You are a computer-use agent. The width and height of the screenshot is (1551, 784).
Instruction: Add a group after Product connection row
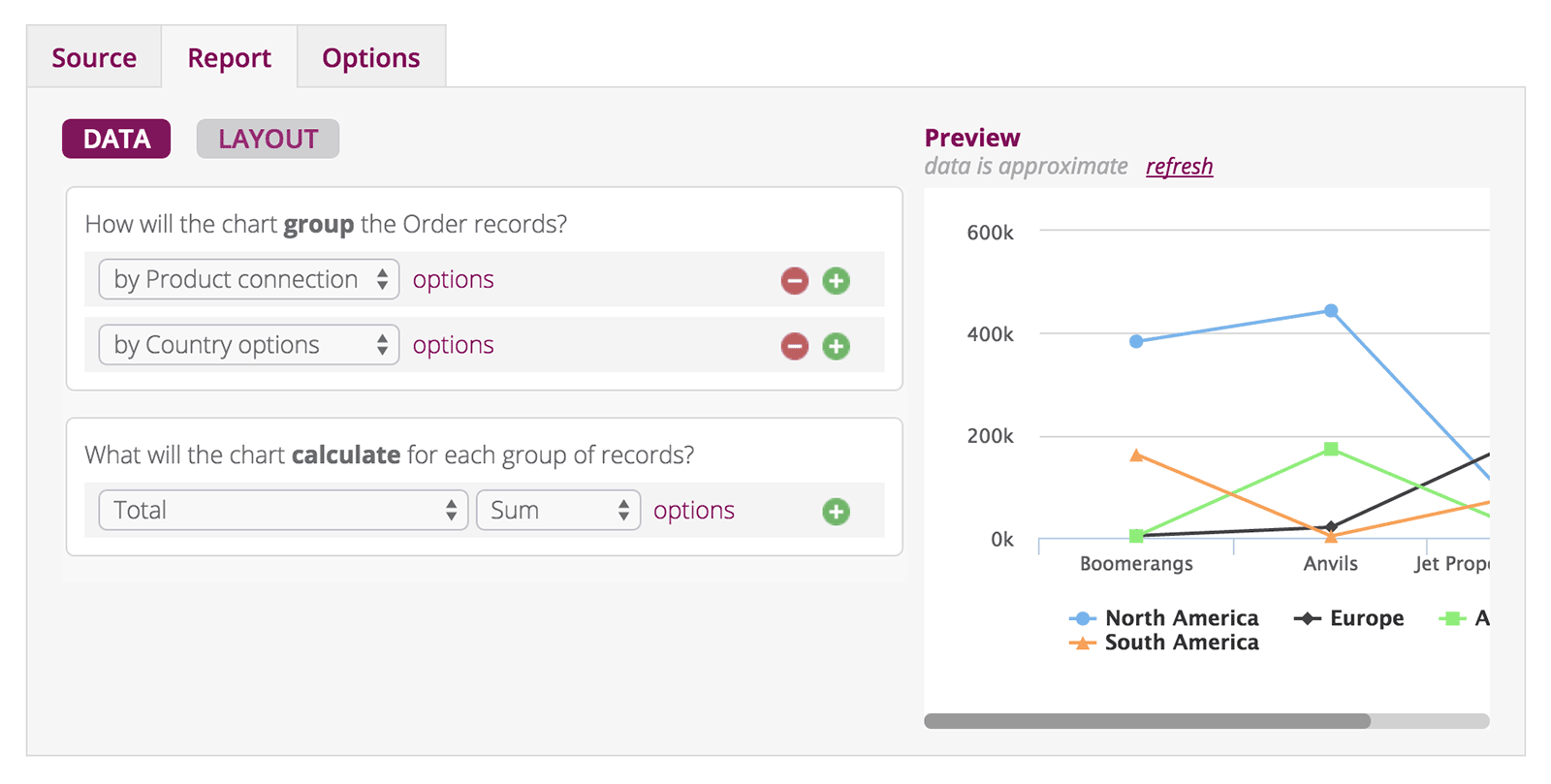pyautogui.click(x=836, y=281)
